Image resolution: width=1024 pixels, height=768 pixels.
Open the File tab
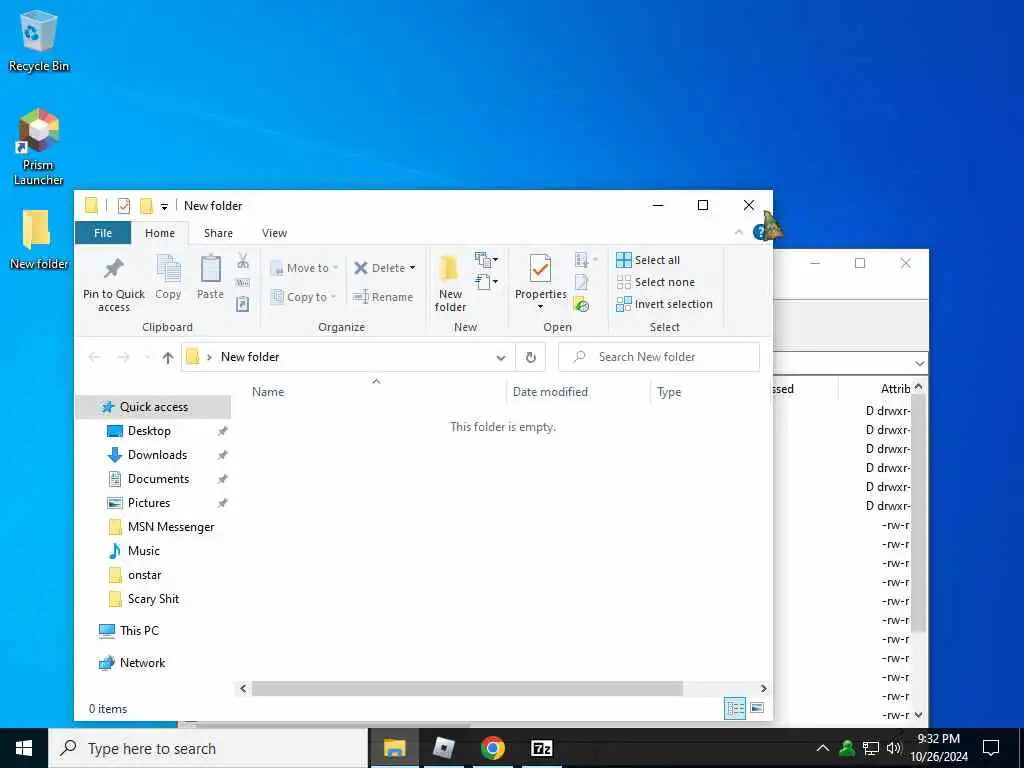(x=103, y=233)
